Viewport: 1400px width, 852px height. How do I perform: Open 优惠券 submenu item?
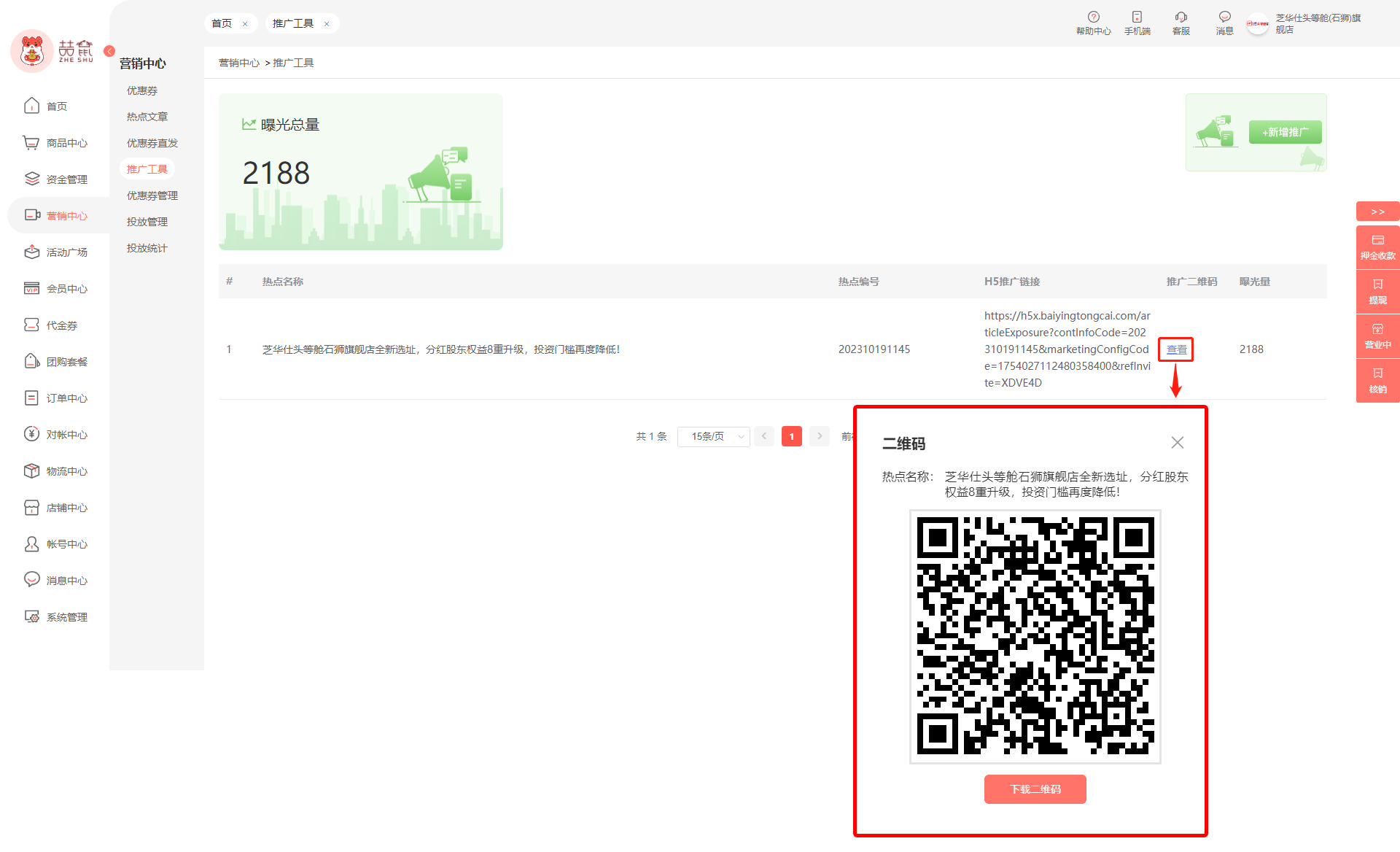142,90
